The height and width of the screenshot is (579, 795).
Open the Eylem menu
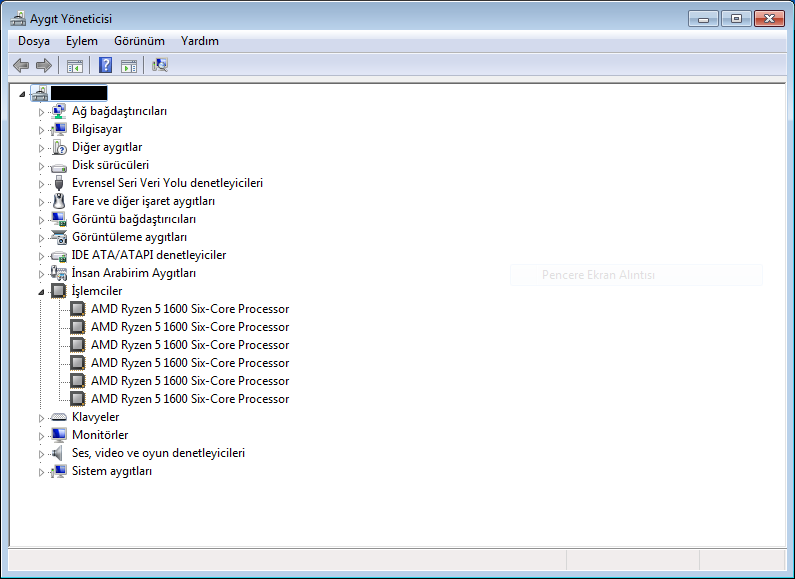82,41
